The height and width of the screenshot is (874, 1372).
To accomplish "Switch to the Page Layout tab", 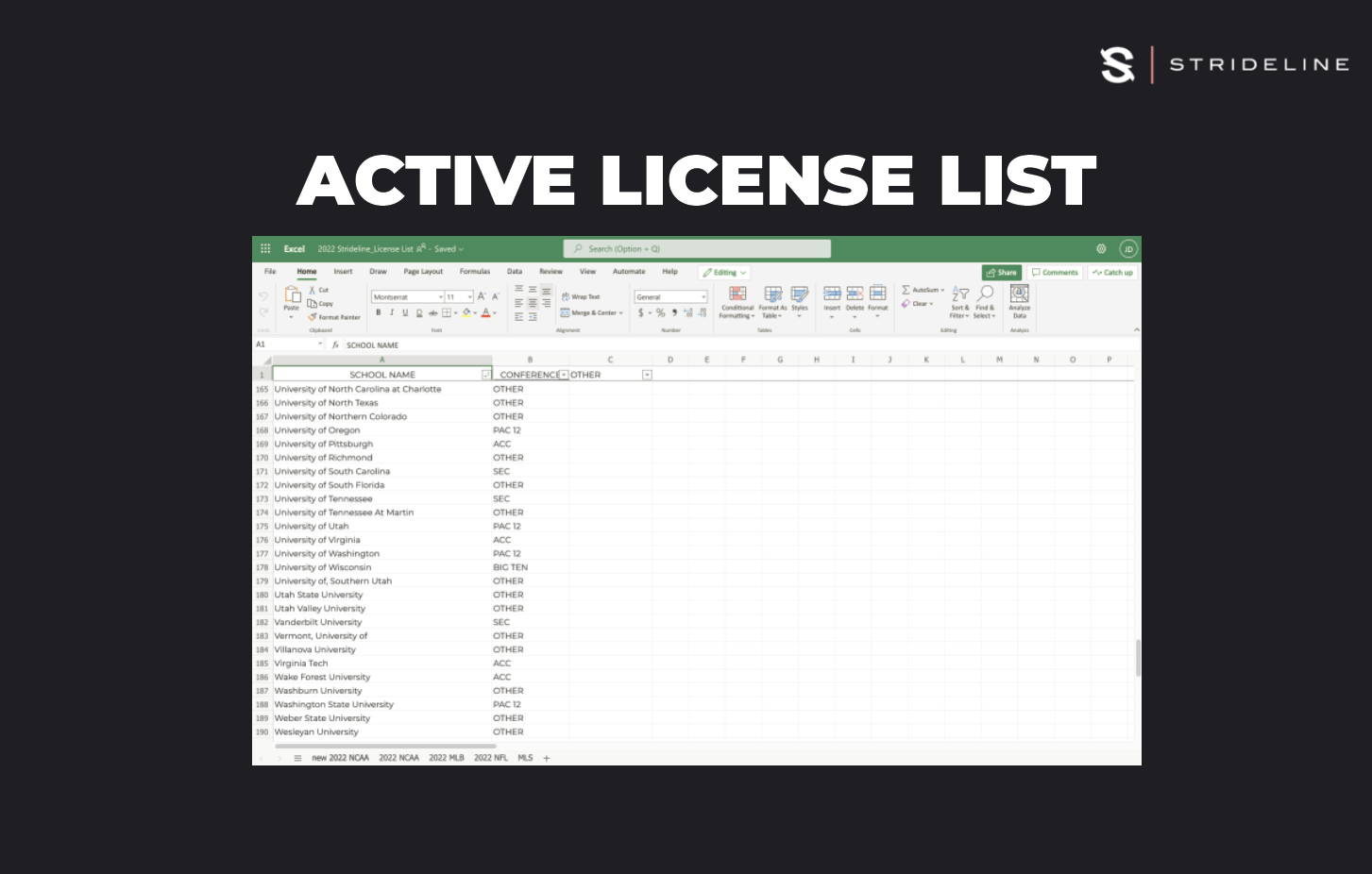I will tap(423, 272).
